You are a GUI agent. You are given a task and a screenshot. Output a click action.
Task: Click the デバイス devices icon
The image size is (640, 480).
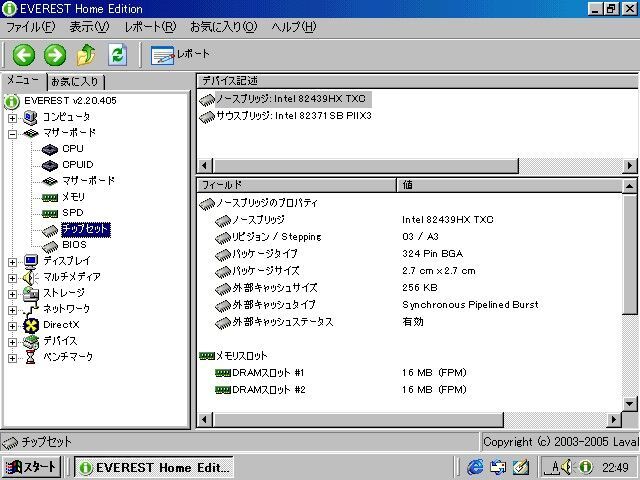pos(31,342)
